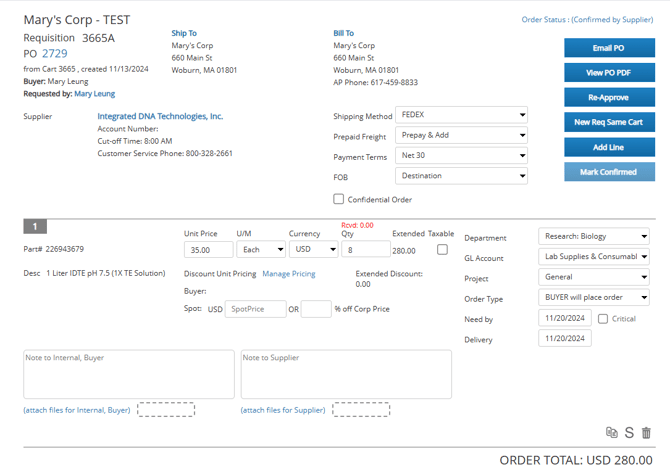Click the Mark Confirmed button
670x470 pixels.
point(609,171)
